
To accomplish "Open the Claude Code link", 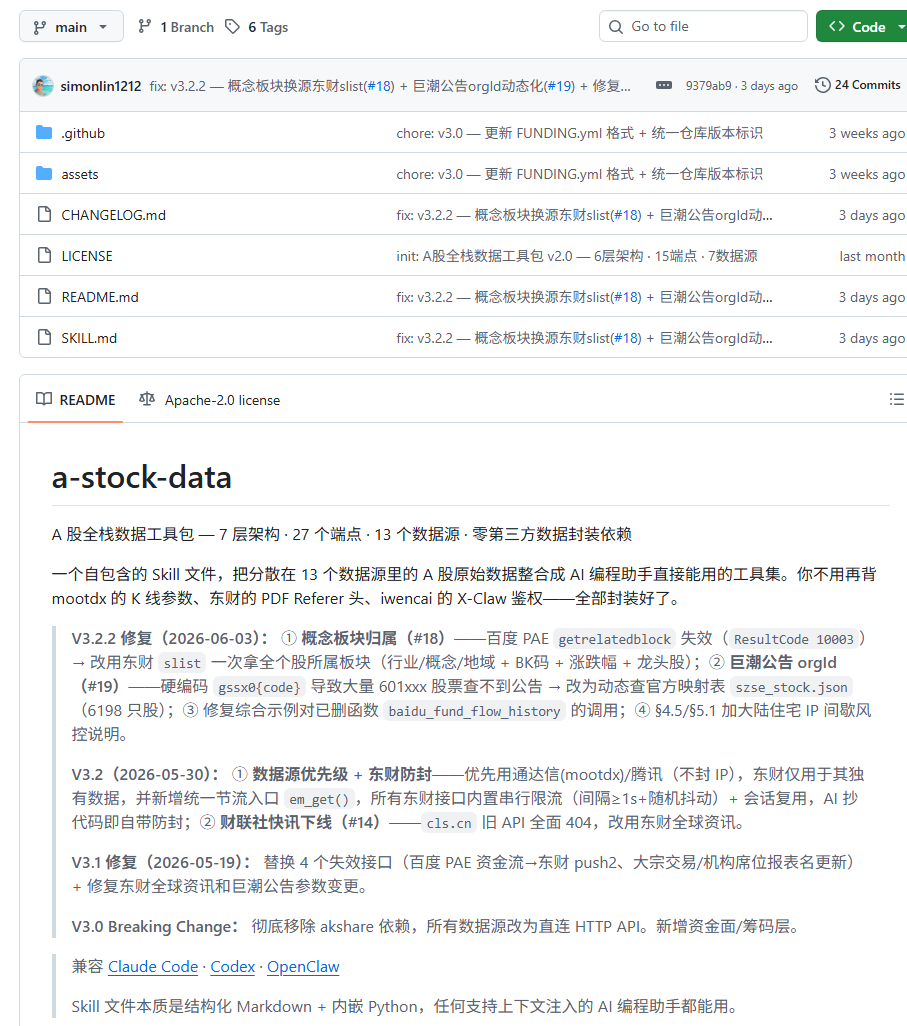I will point(153,966).
